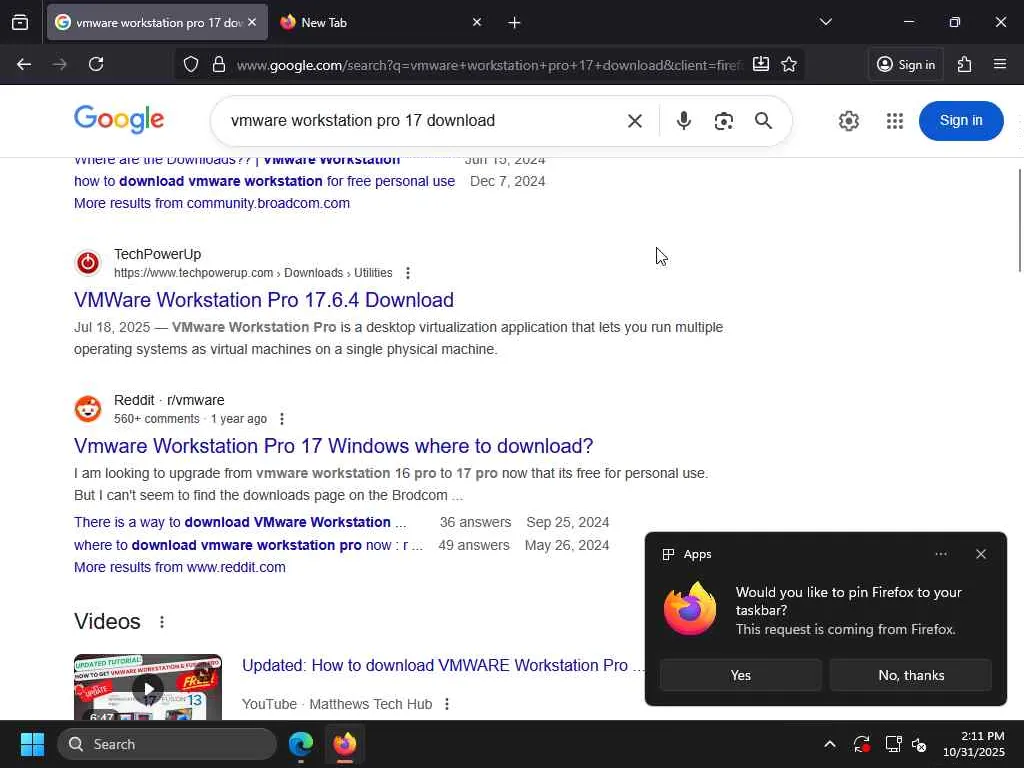1024x768 pixels.
Task: Open the Videos section options menu
Action: [x=162, y=622]
